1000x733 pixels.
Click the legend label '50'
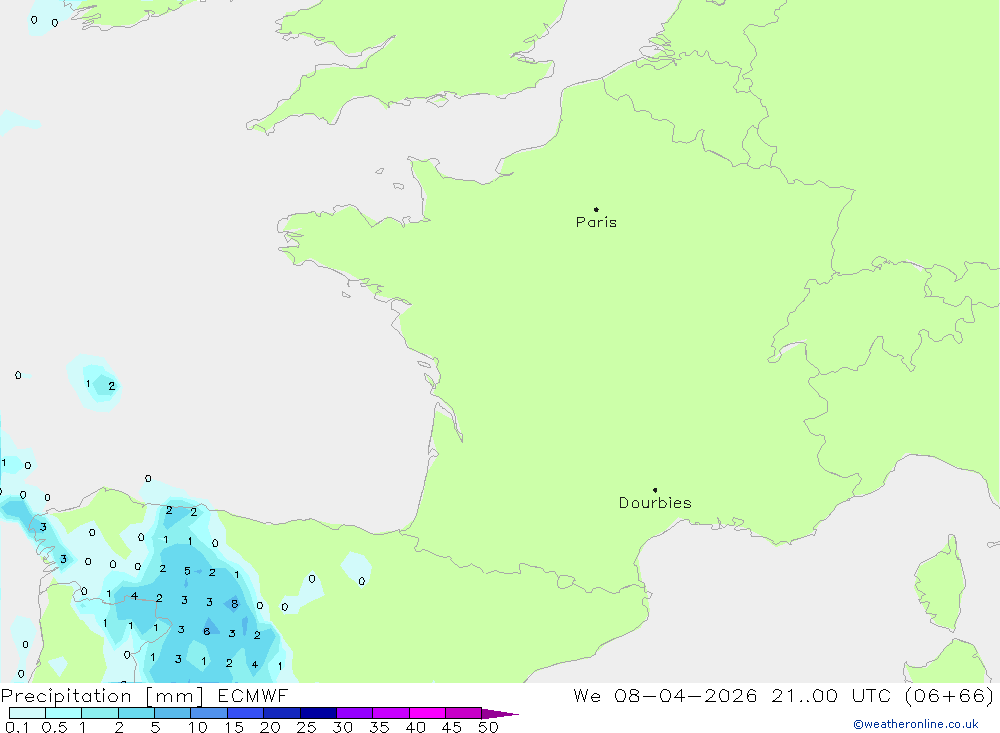tap(488, 727)
